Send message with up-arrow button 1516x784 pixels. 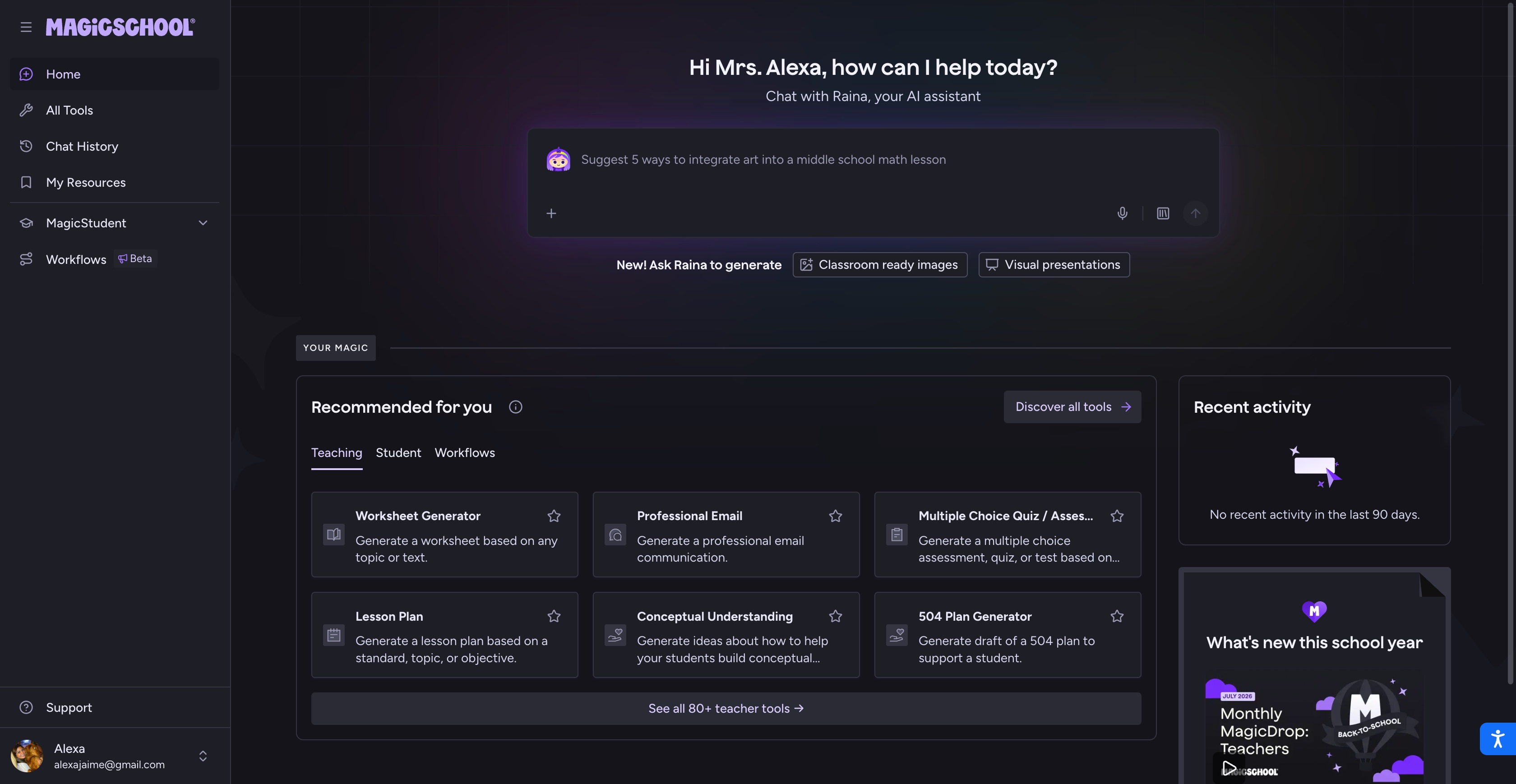coord(1195,213)
